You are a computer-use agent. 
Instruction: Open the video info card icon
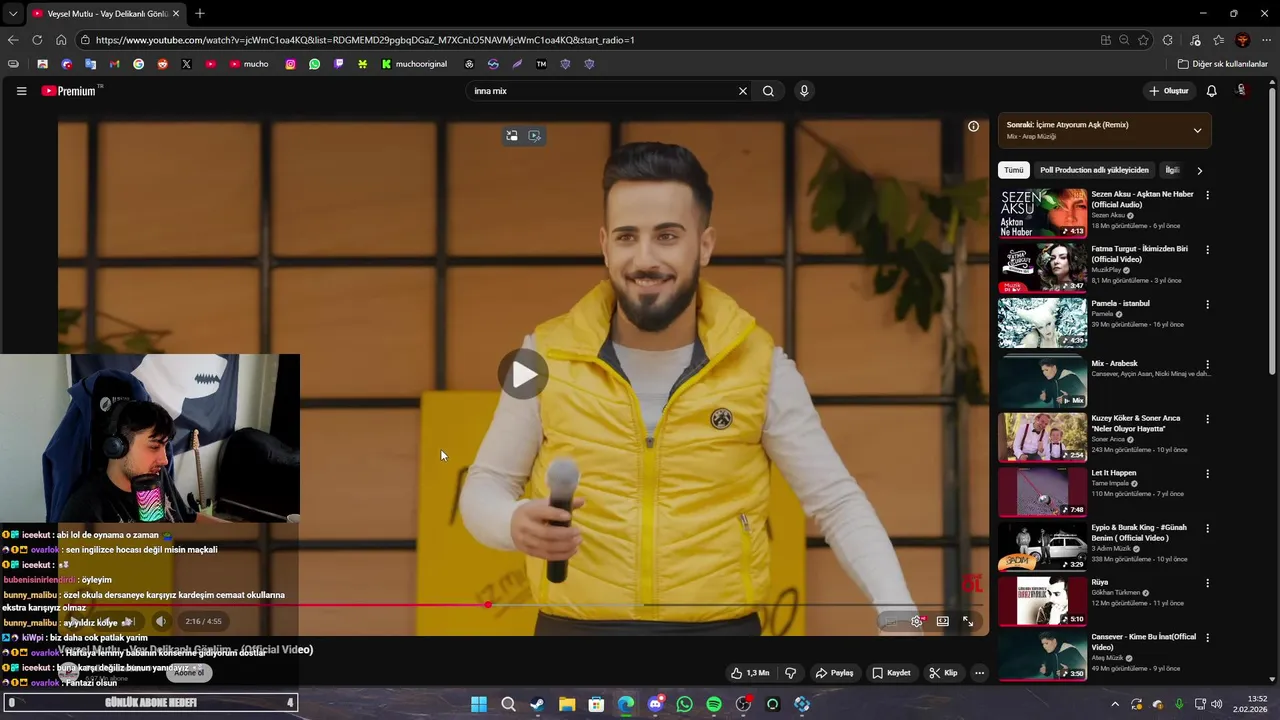(x=973, y=126)
